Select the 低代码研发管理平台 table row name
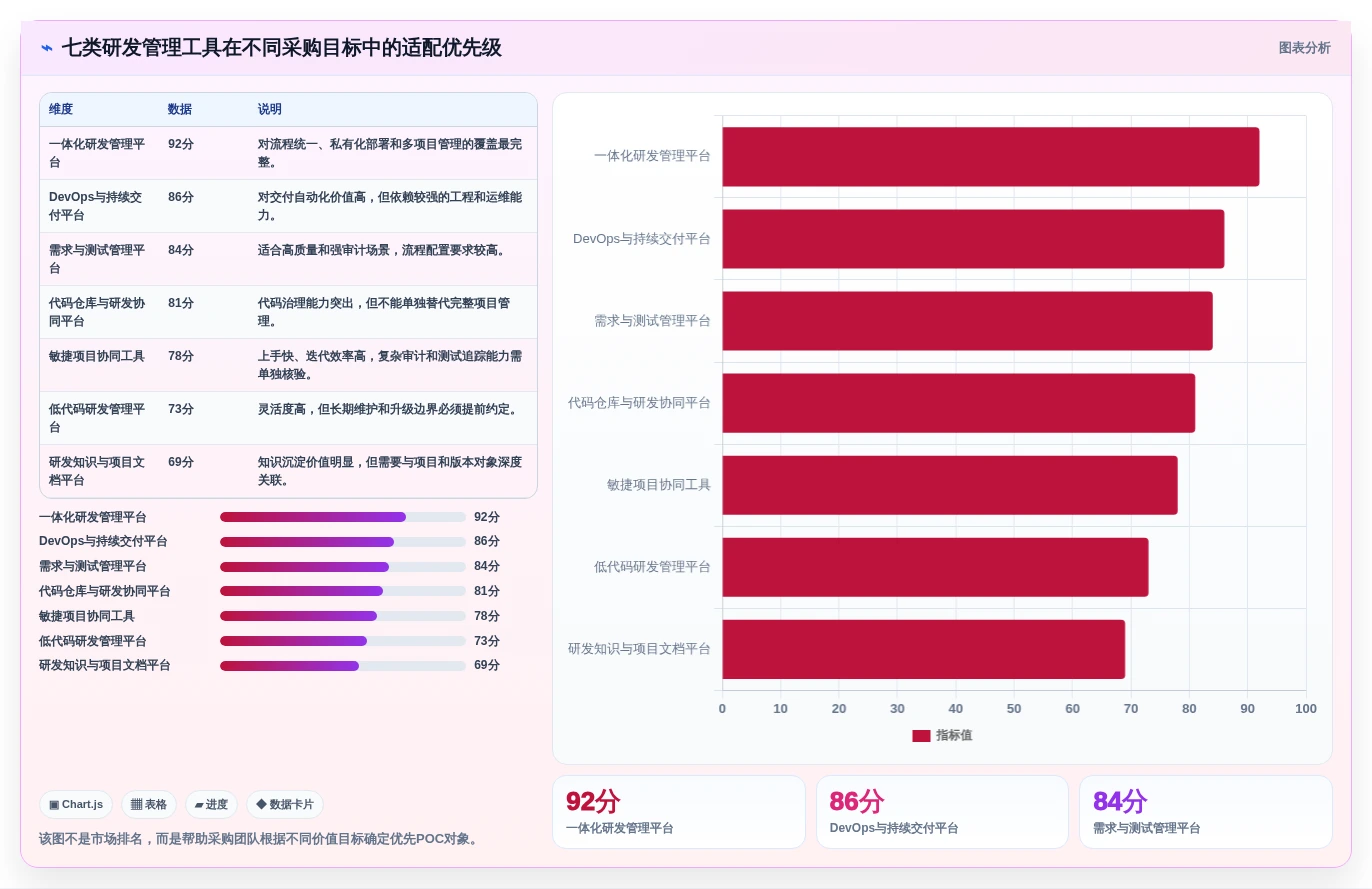The image size is (1372, 889). (x=97, y=418)
